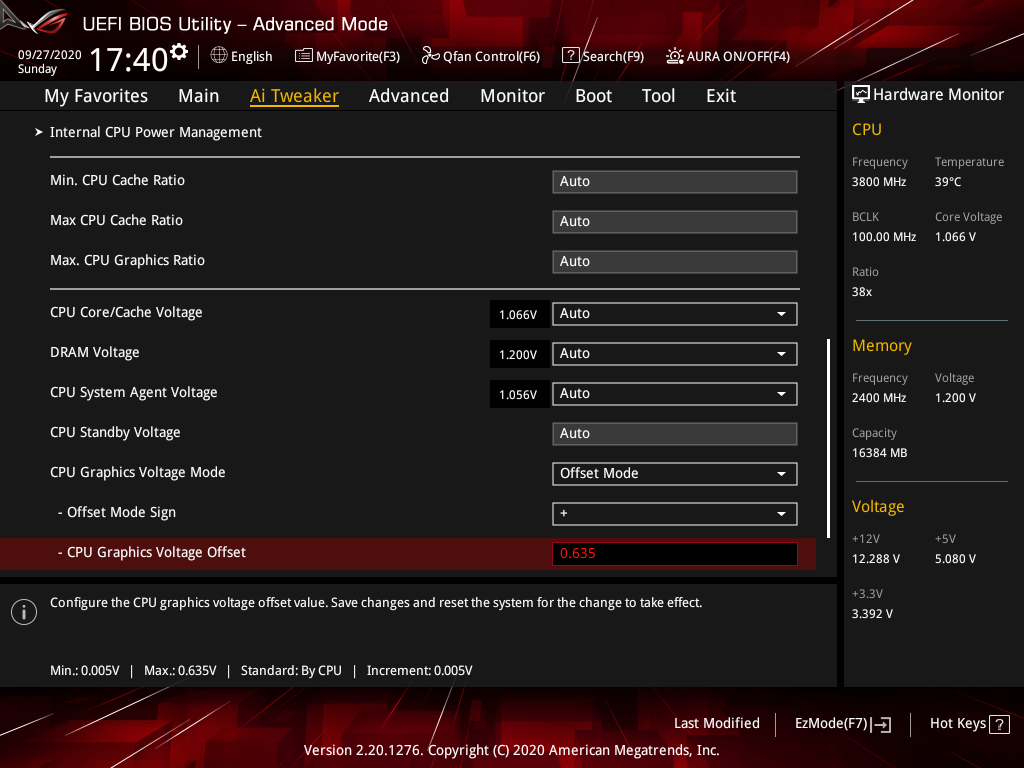This screenshot has width=1024, height=768.
Task: Go to the Exit tab
Action: 721,96
